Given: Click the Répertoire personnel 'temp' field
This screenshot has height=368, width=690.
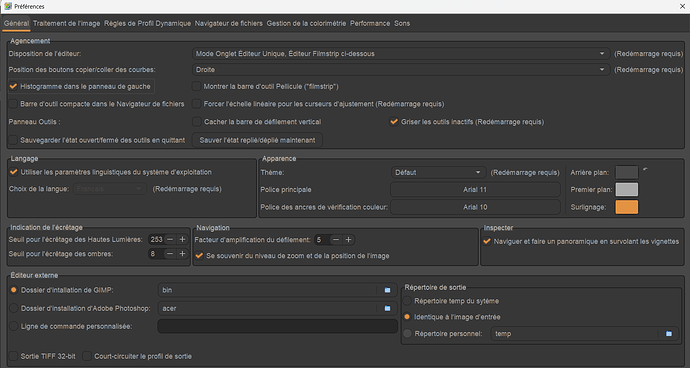Looking at the screenshot, I should [x=575, y=334].
